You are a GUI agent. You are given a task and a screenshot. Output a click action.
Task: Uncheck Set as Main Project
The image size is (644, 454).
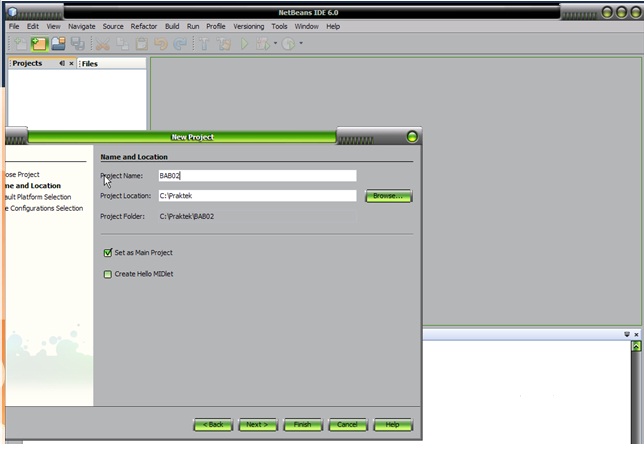coord(108,252)
